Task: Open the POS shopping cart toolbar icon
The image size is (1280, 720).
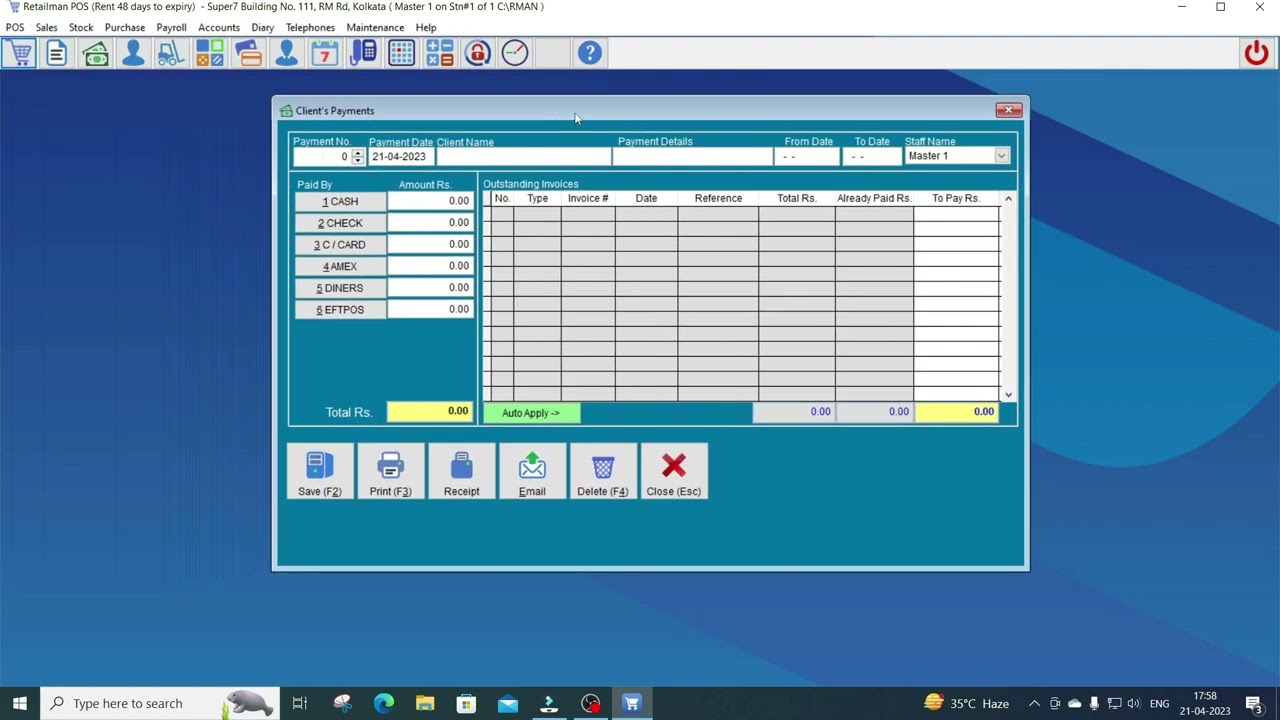Action: (19, 53)
